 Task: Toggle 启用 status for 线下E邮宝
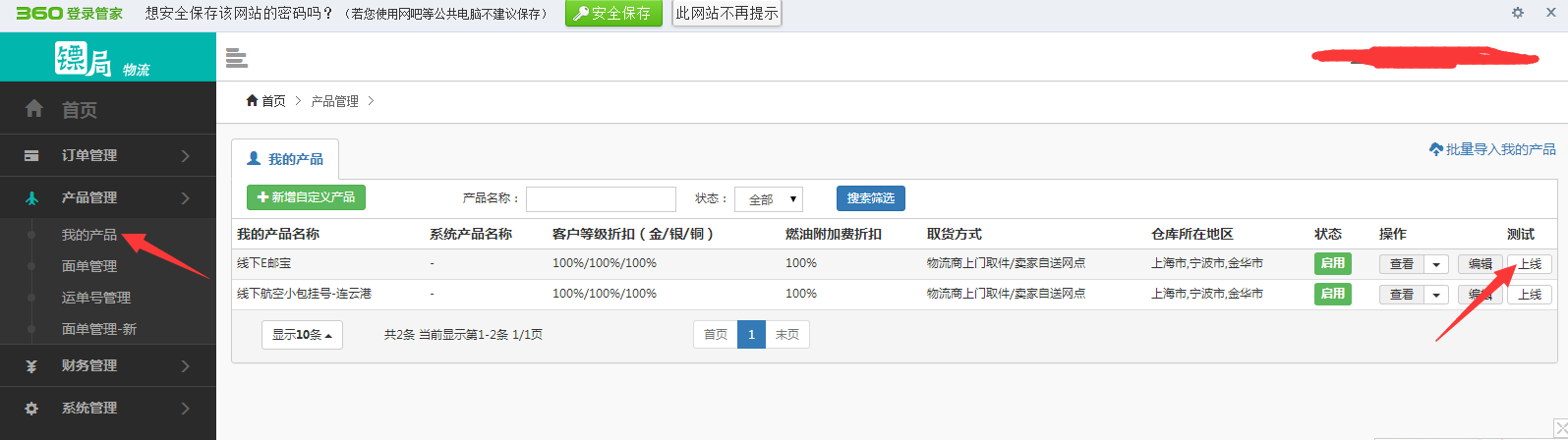1332,263
